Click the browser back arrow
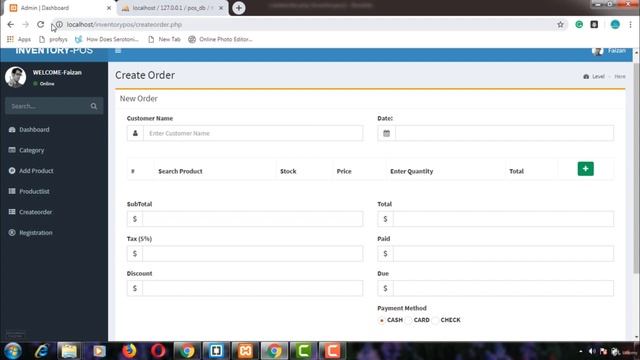This screenshot has height=360, width=640. 11,24
